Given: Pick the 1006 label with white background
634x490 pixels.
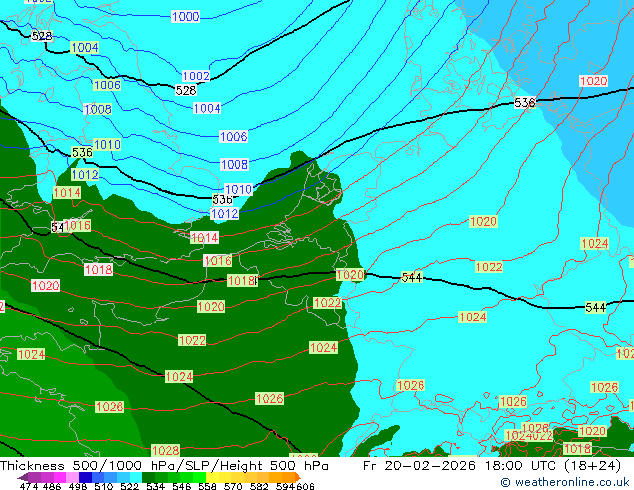Looking at the screenshot, I should pyautogui.click(x=233, y=137).
